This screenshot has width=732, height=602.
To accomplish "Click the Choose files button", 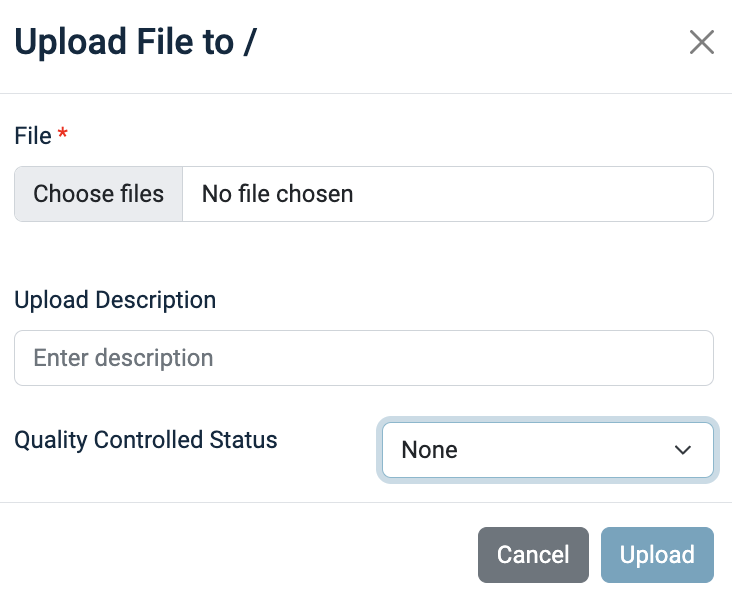I will tap(98, 193).
